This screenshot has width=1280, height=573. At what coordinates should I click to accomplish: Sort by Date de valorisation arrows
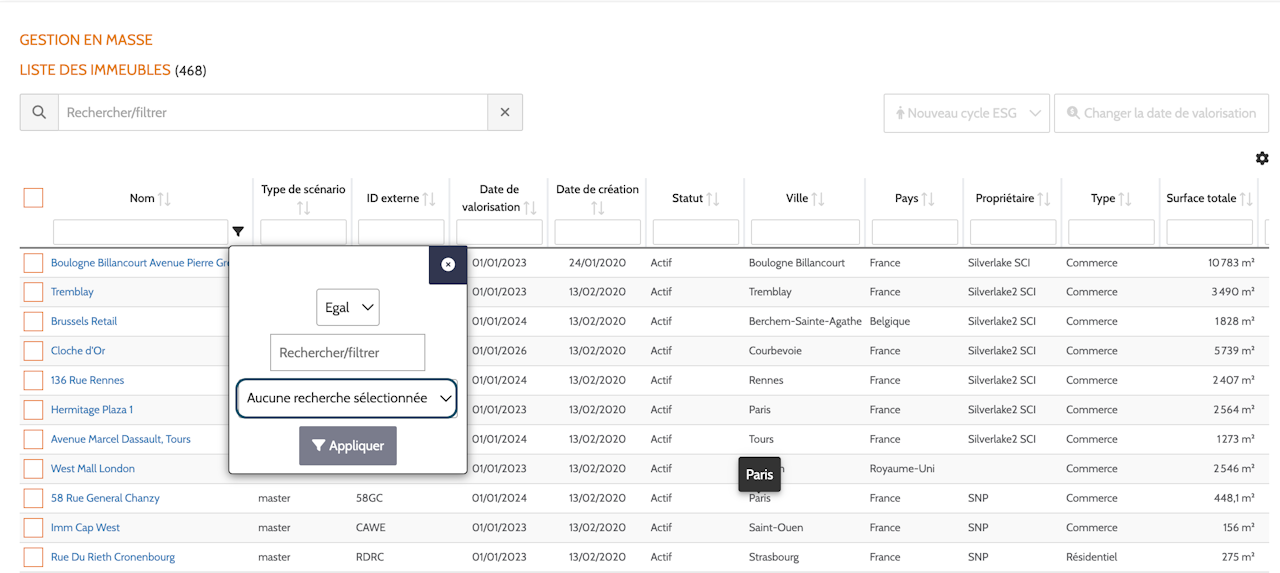(x=530, y=208)
